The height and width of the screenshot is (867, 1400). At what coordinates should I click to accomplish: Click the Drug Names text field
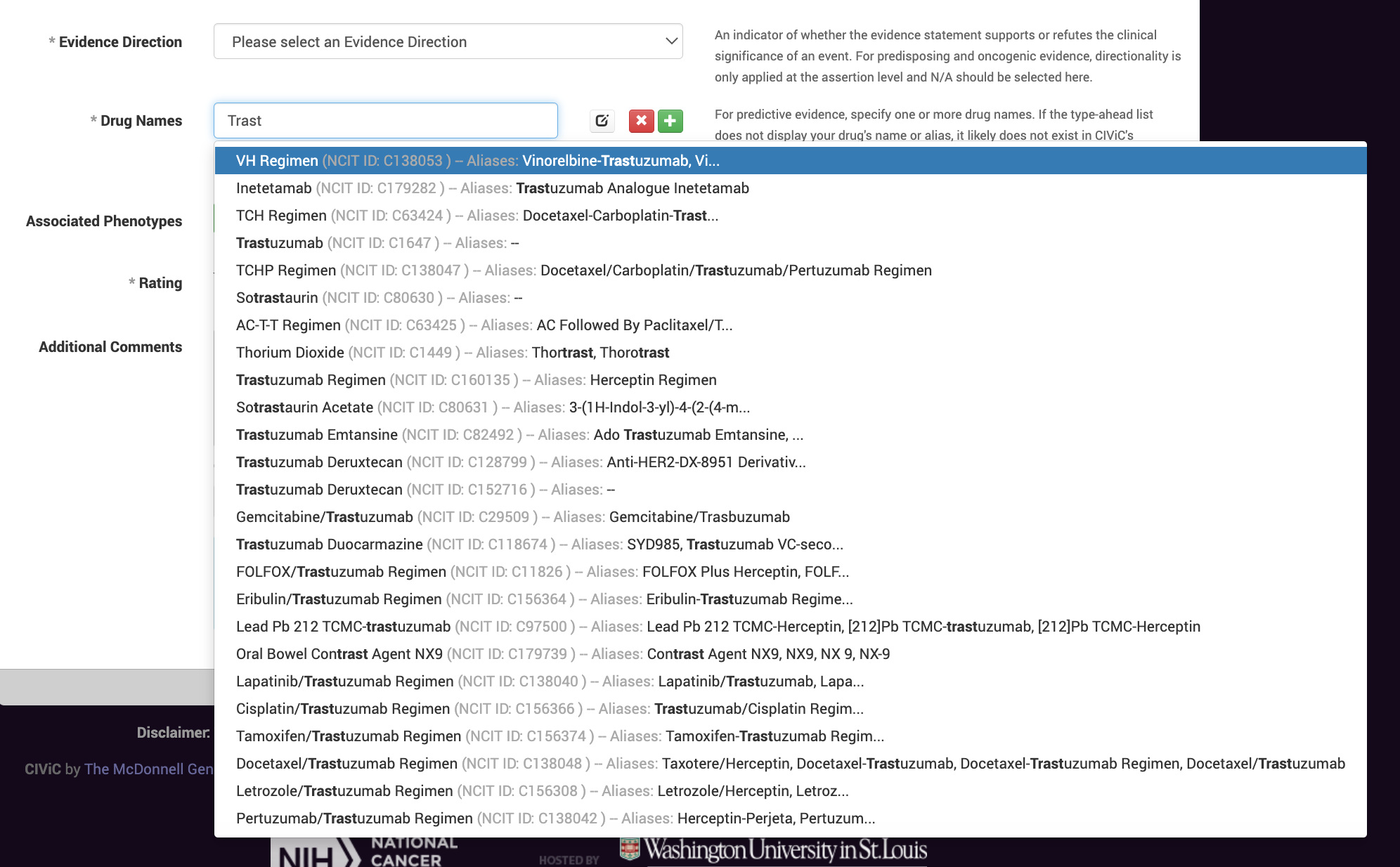tap(385, 121)
